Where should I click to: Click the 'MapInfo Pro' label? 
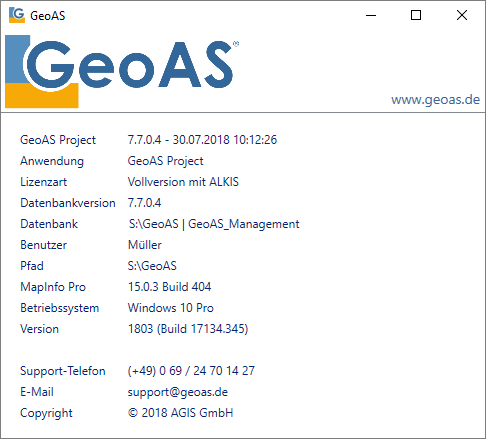[x=53, y=287]
